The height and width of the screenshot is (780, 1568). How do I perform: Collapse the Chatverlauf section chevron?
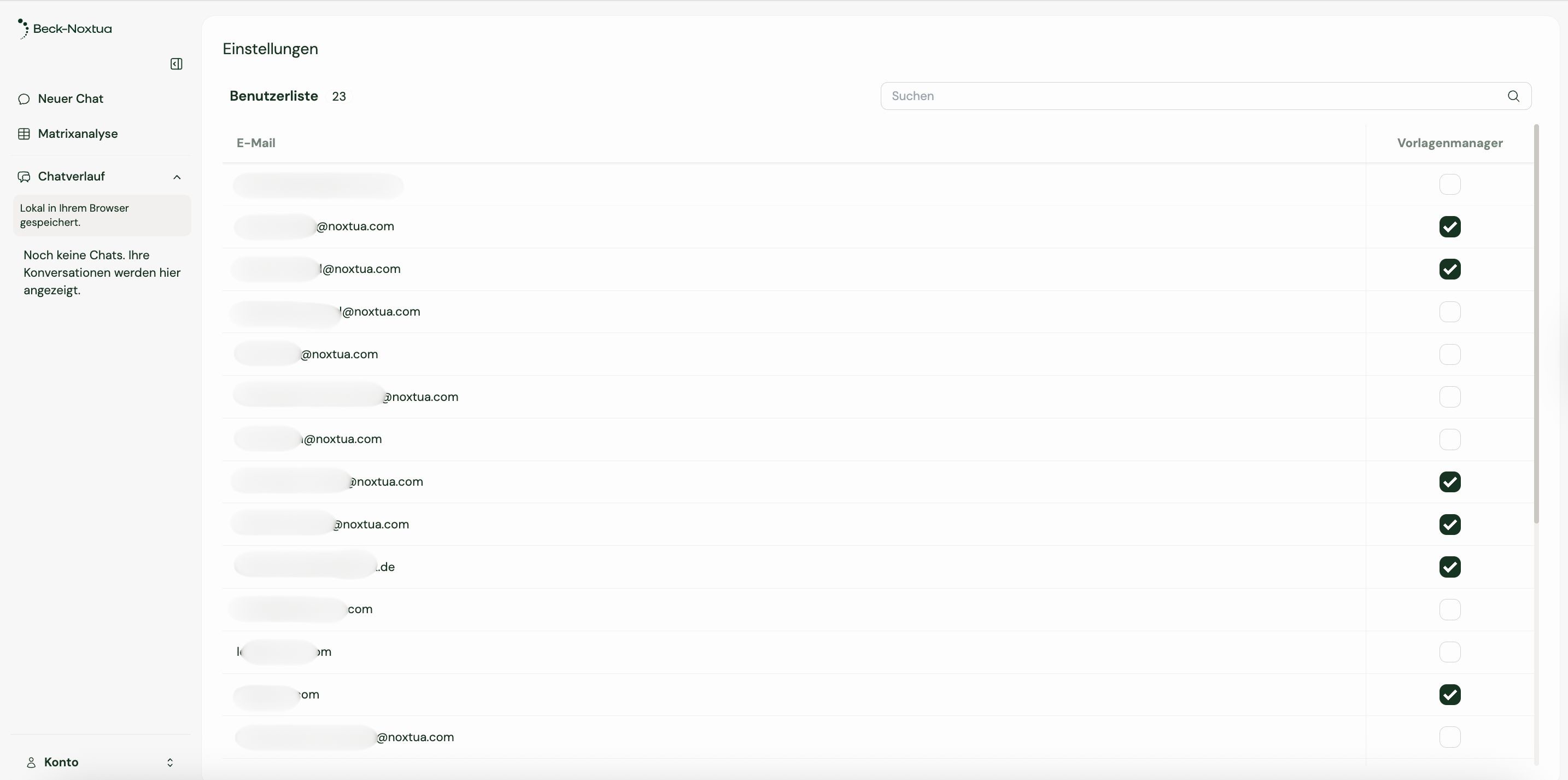click(177, 177)
